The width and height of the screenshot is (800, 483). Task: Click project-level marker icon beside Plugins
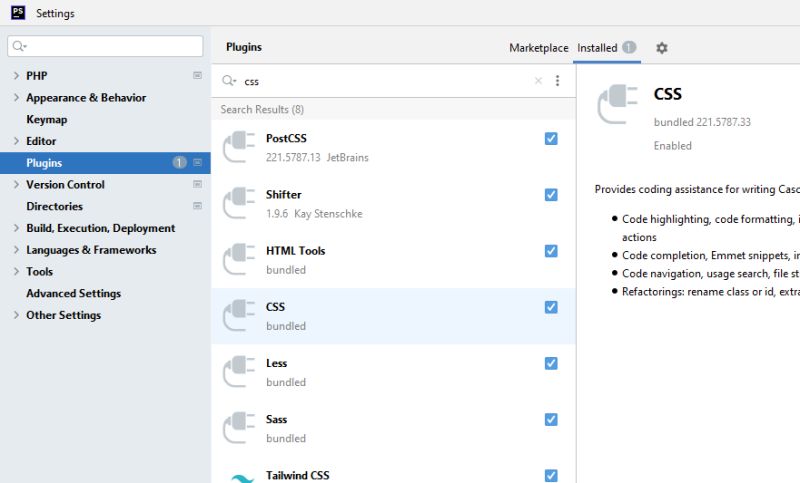point(197,163)
